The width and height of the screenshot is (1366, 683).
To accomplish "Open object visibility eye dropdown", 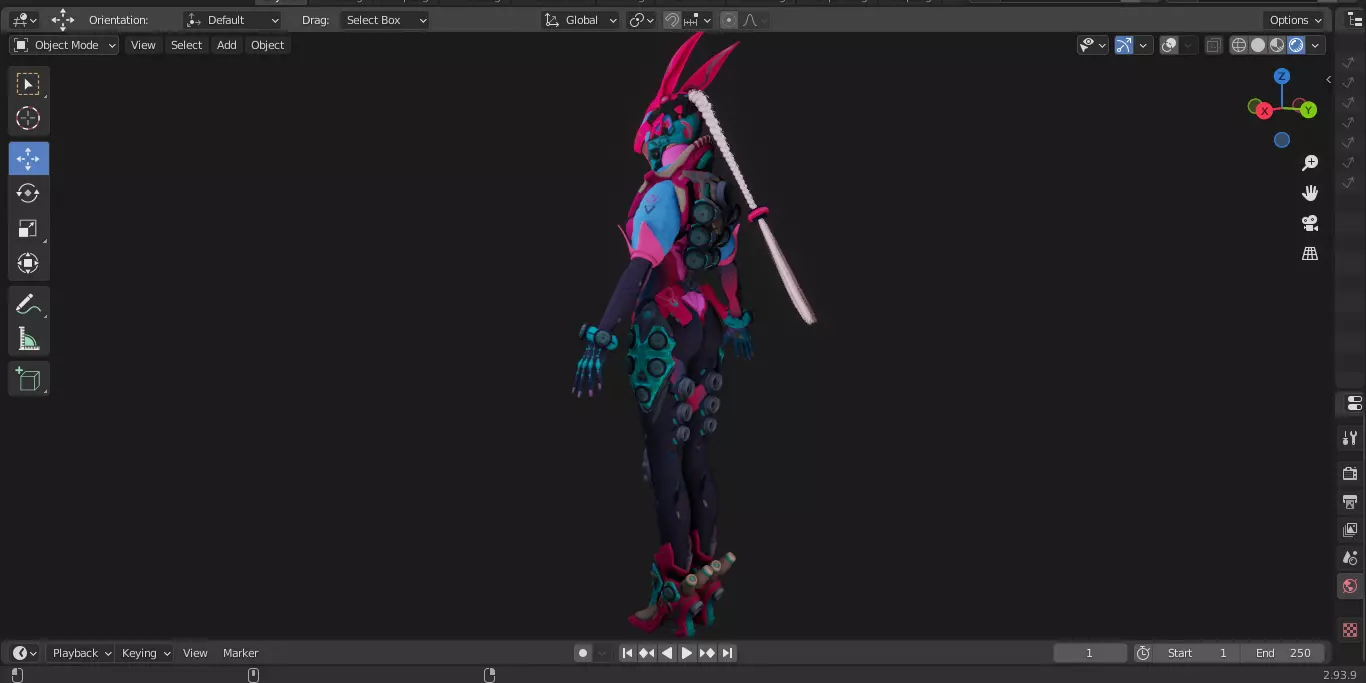I will (x=1092, y=45).
